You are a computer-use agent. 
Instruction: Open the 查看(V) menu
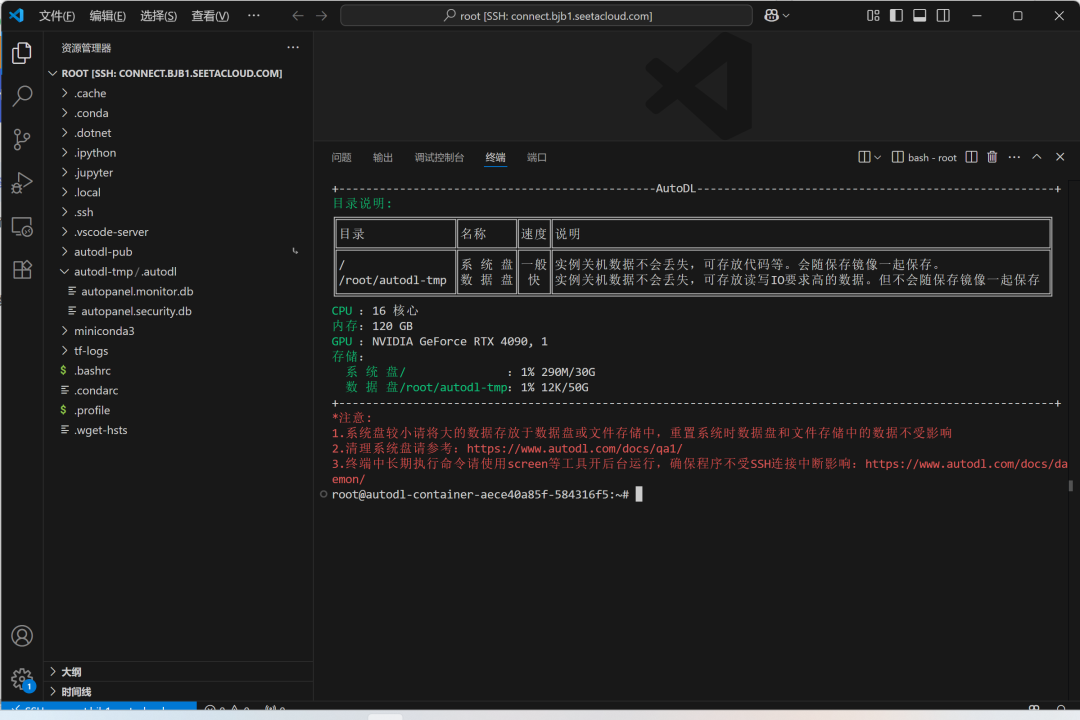point(210,15)
